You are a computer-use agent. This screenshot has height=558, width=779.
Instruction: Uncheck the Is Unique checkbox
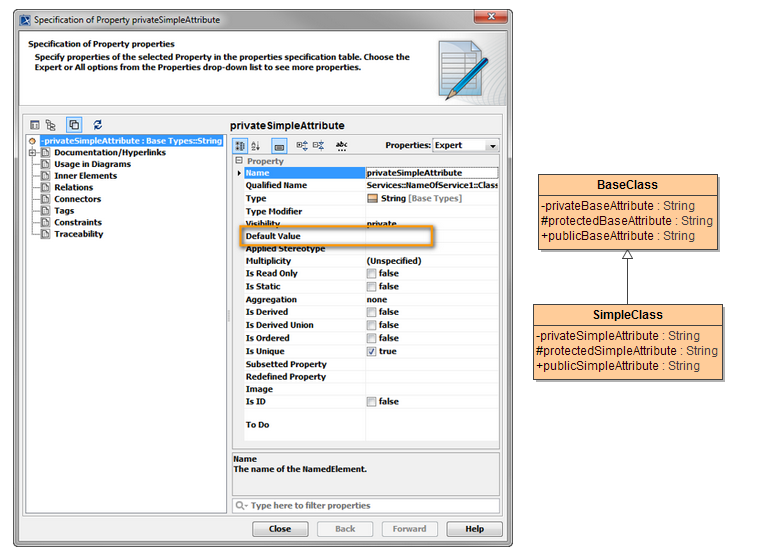[371, 351]
